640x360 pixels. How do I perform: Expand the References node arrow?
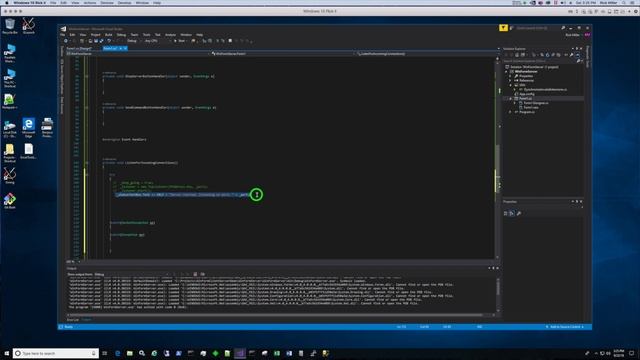pyautogui.click(x=510, y=80)
